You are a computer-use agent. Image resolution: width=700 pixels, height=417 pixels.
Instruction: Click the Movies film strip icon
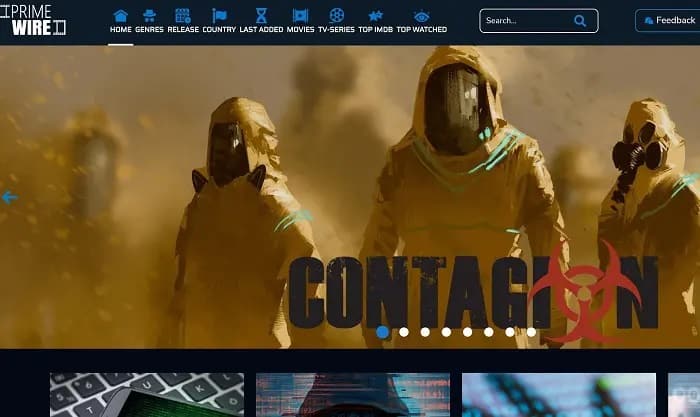tap(300, 16)
